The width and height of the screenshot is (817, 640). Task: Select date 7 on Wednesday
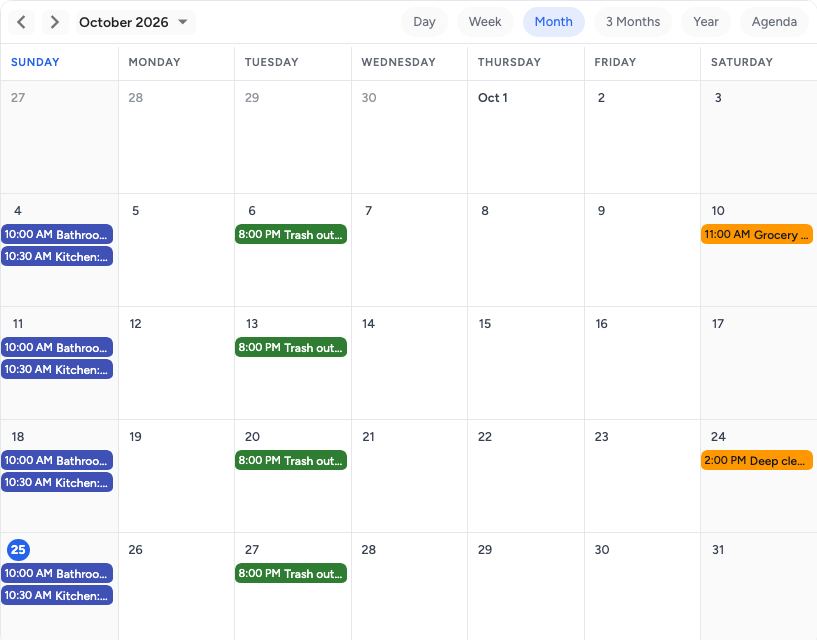click(x=368, y=211)
